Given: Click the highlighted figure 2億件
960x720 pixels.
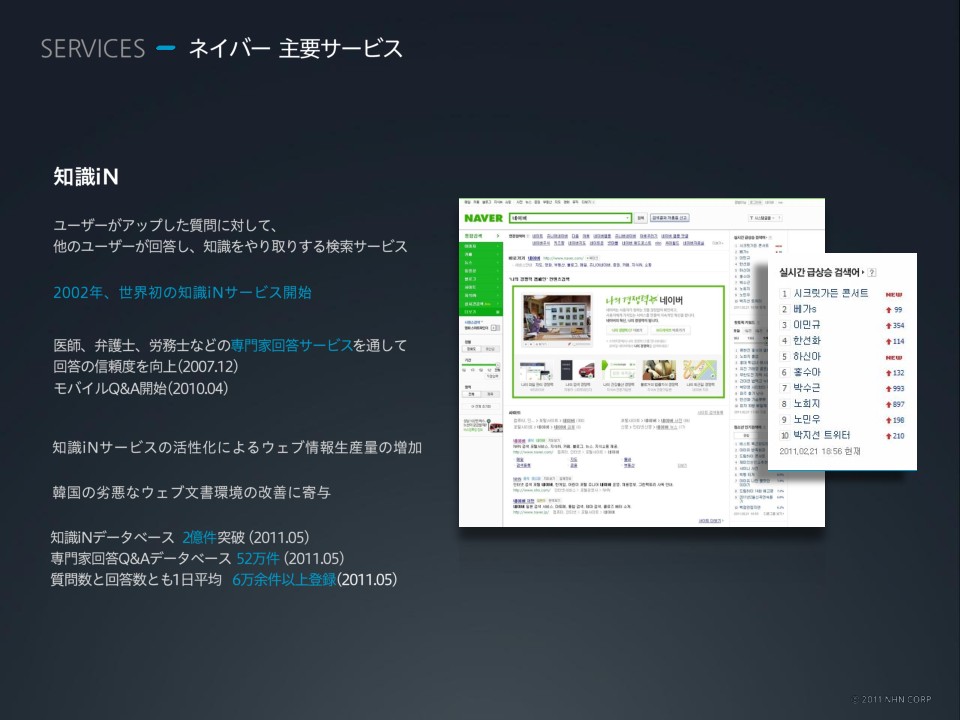Looking at the screenshot, I should tap(200, 538).
